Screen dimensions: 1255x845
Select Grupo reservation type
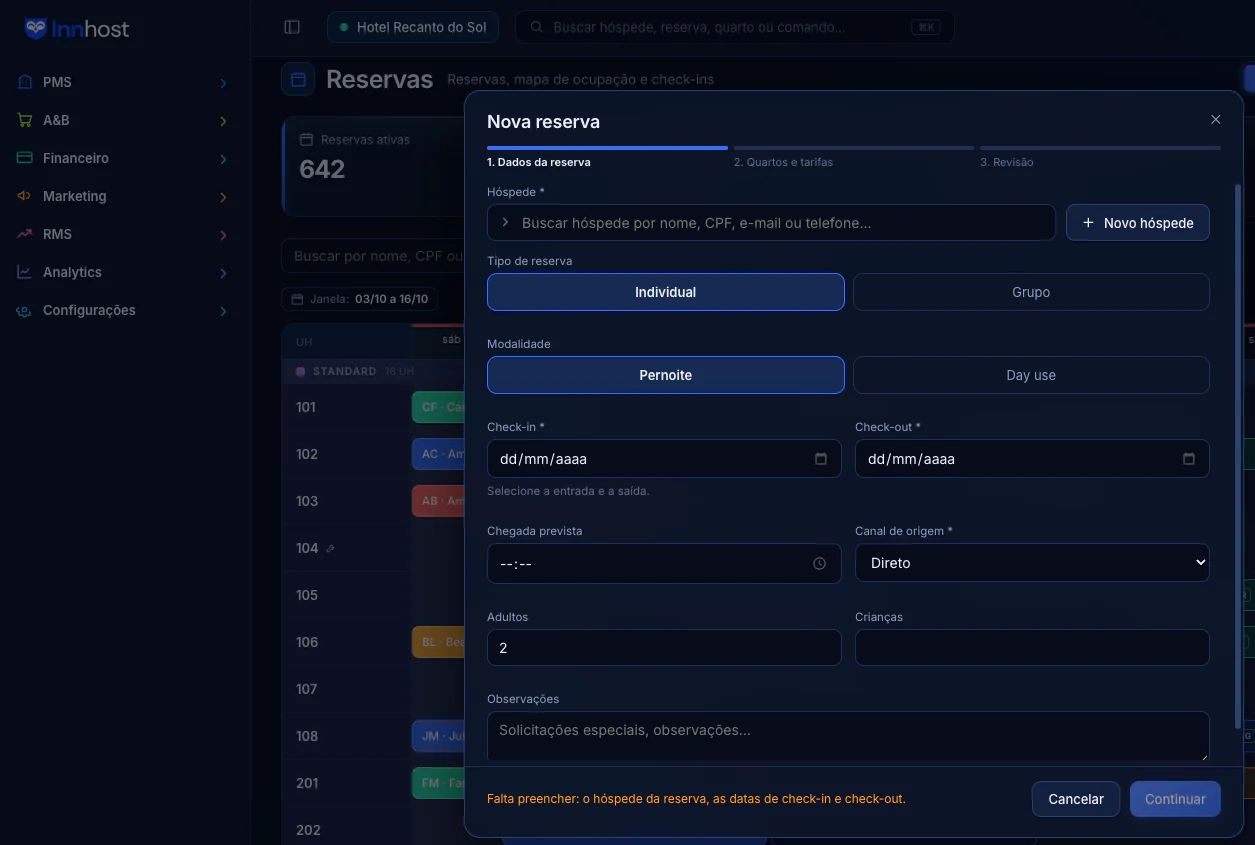click(x=1031, y=292)
